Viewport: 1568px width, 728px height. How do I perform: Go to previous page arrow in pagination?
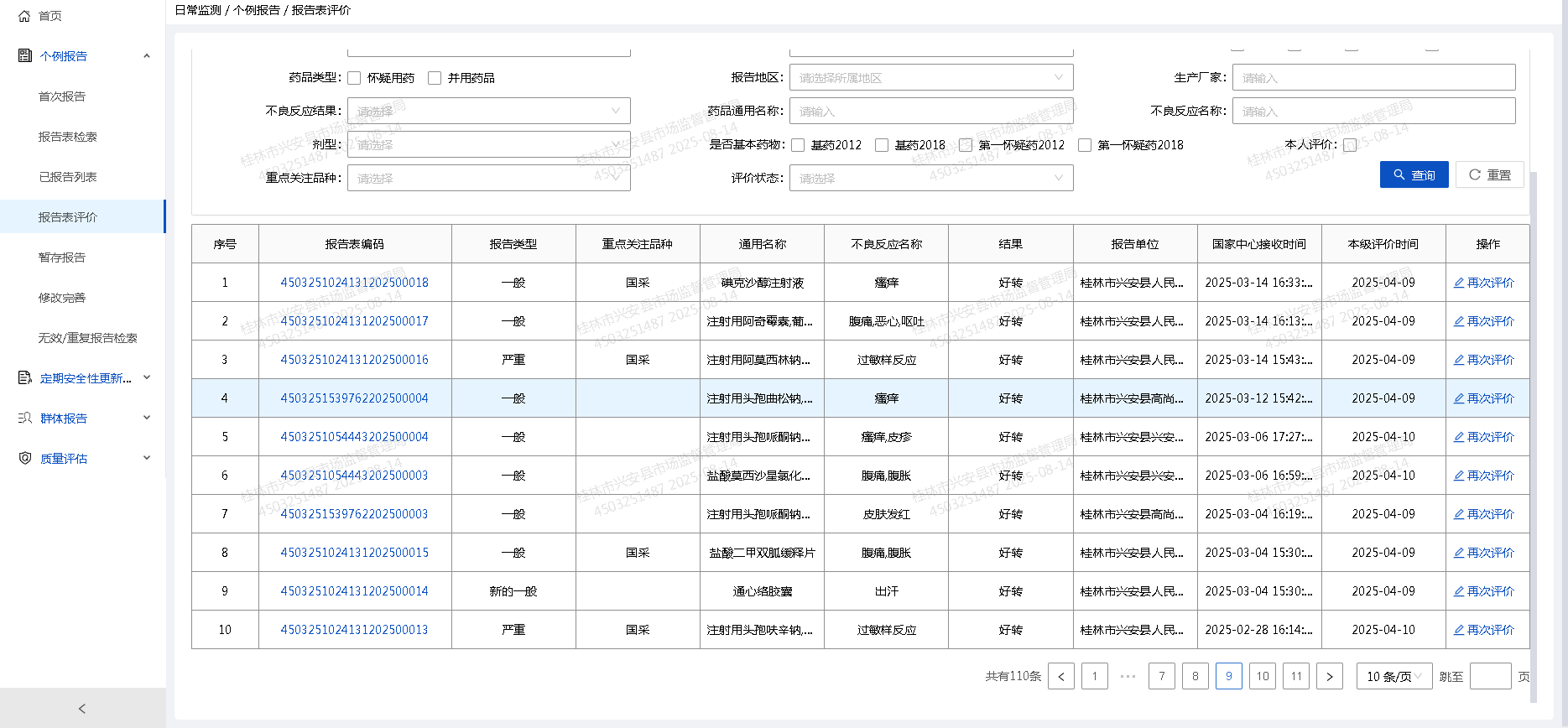point(1060,677)
